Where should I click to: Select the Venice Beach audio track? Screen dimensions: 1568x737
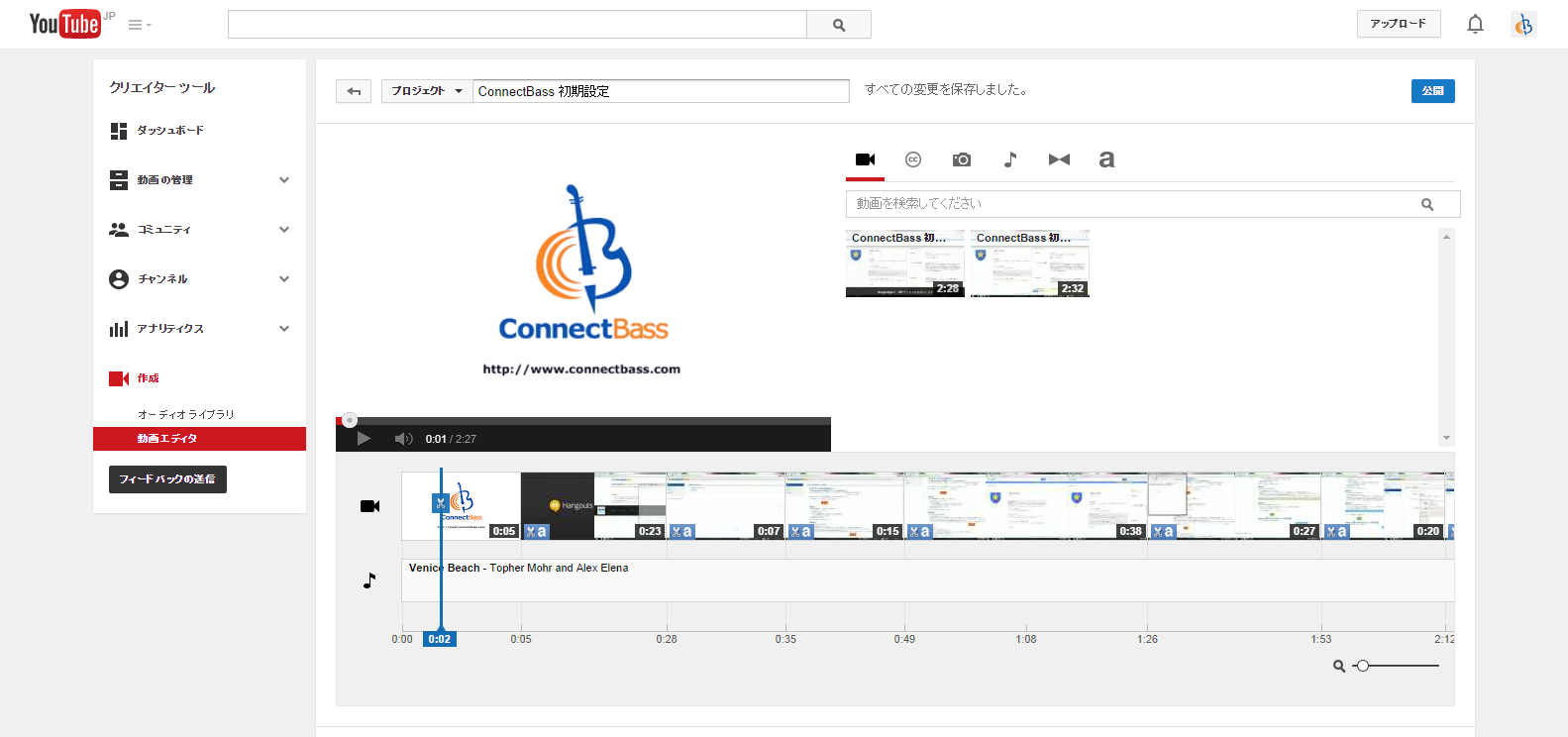927,580
